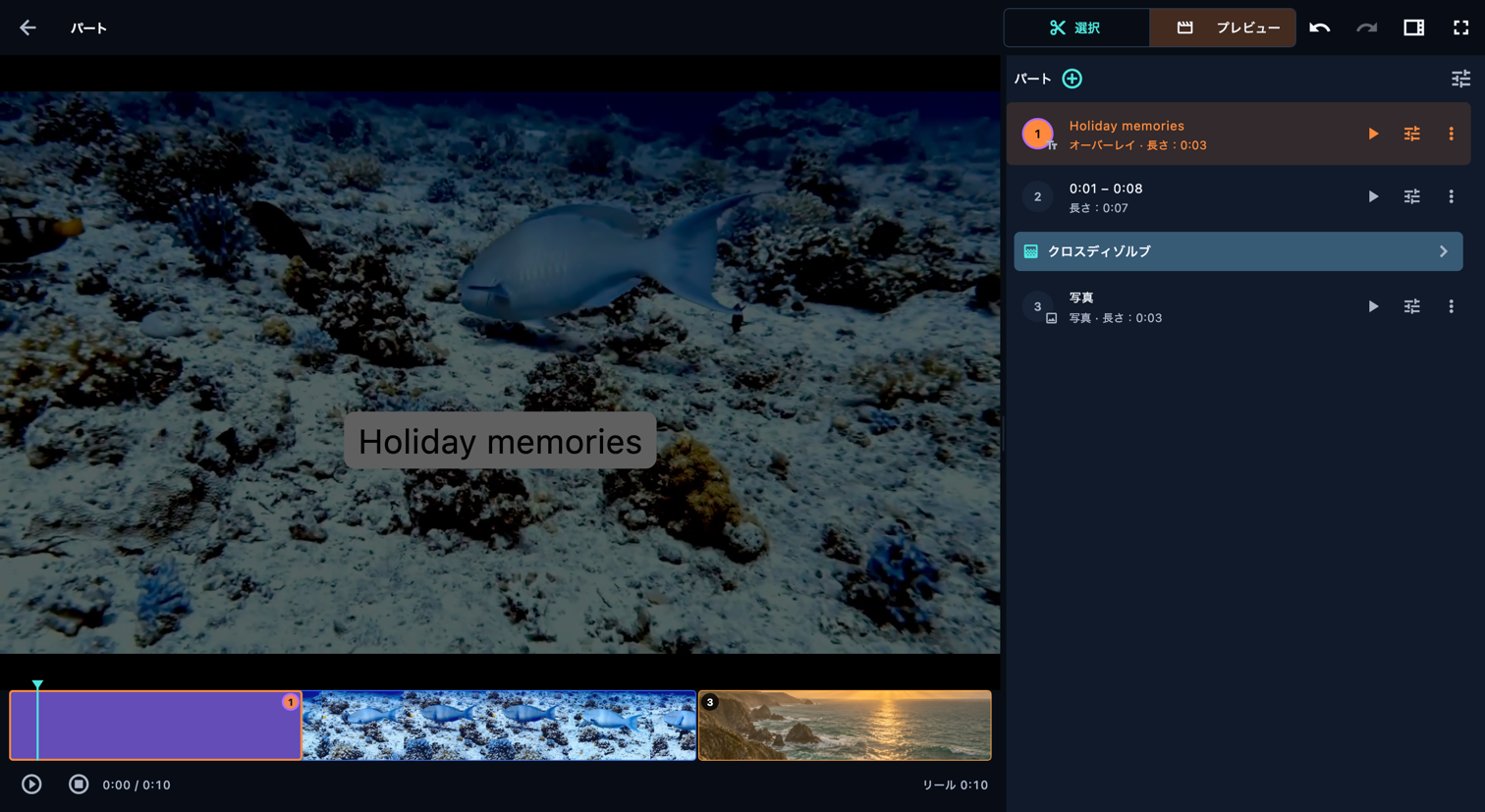Play part 2 clip 0:01 – 0:08
1485x812 pixels.
tap(1373, 196)
